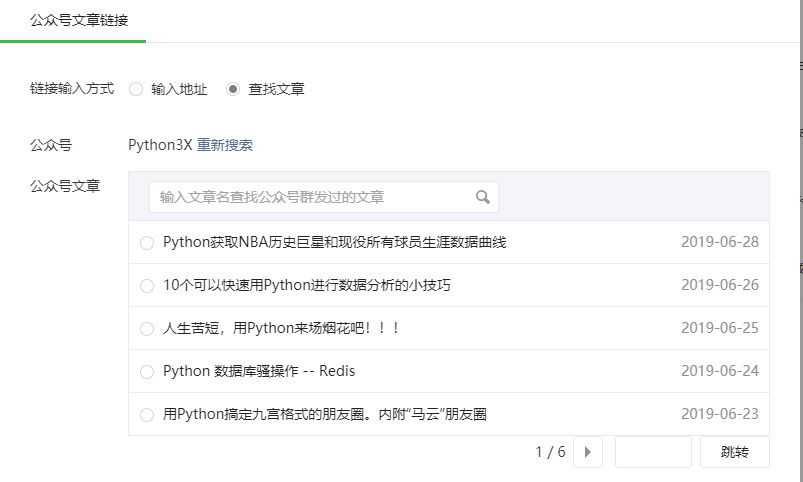Choose the 10个数据分析小技巧 article radio
The width and height of the screenshot is (803, 482).
coord(147,286)
